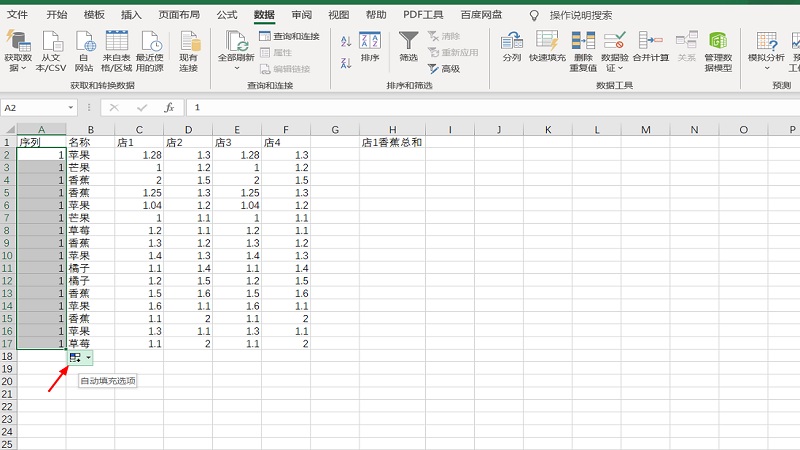Toggle the Filter (筛选) funnel button
This screenshot has width=800, height=450.
coord(408,47)
